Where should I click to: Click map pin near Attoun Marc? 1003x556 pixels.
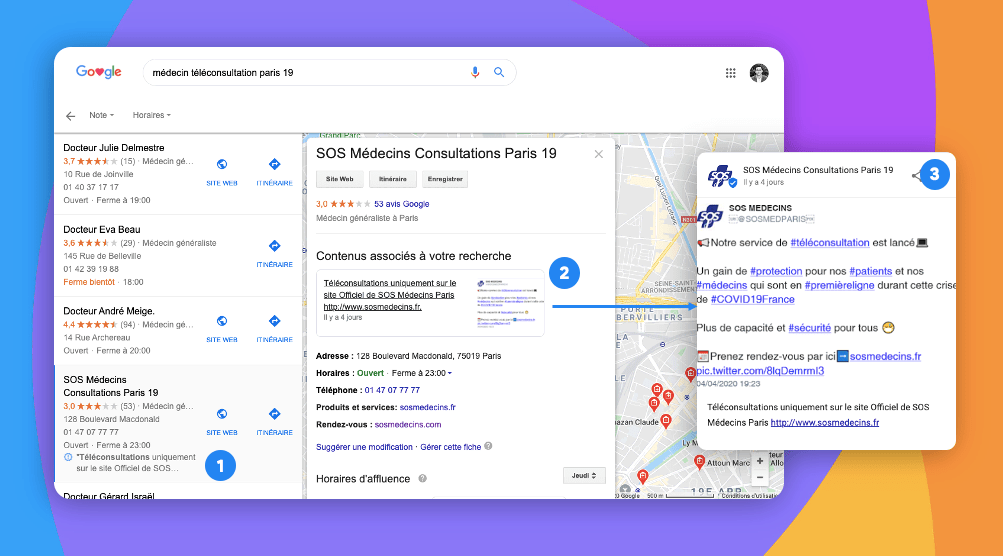click(699, 462)
